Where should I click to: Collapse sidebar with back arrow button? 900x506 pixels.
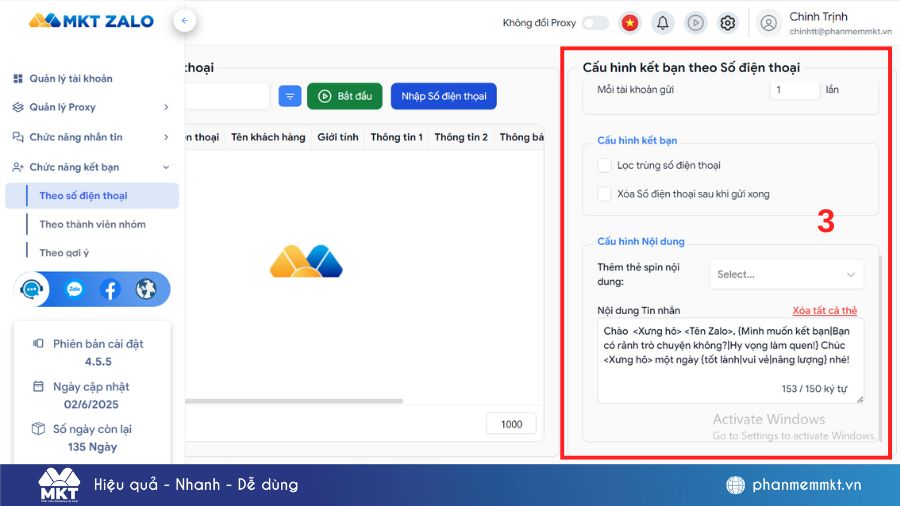[x=184, y=21]
